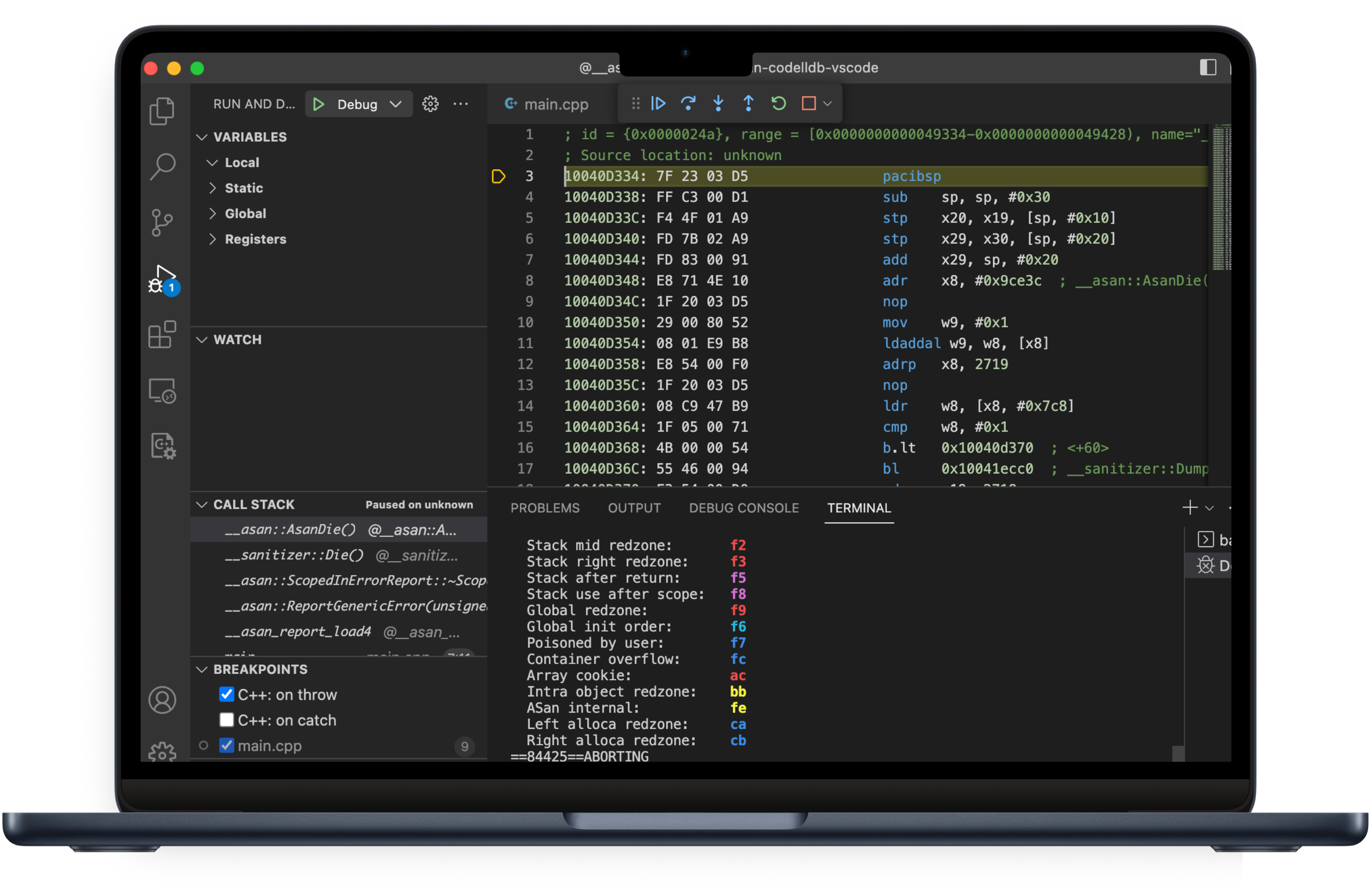Expand the Registers scope
The width and height of the screenshot is (1372, 895).
(x=212, y=239)
